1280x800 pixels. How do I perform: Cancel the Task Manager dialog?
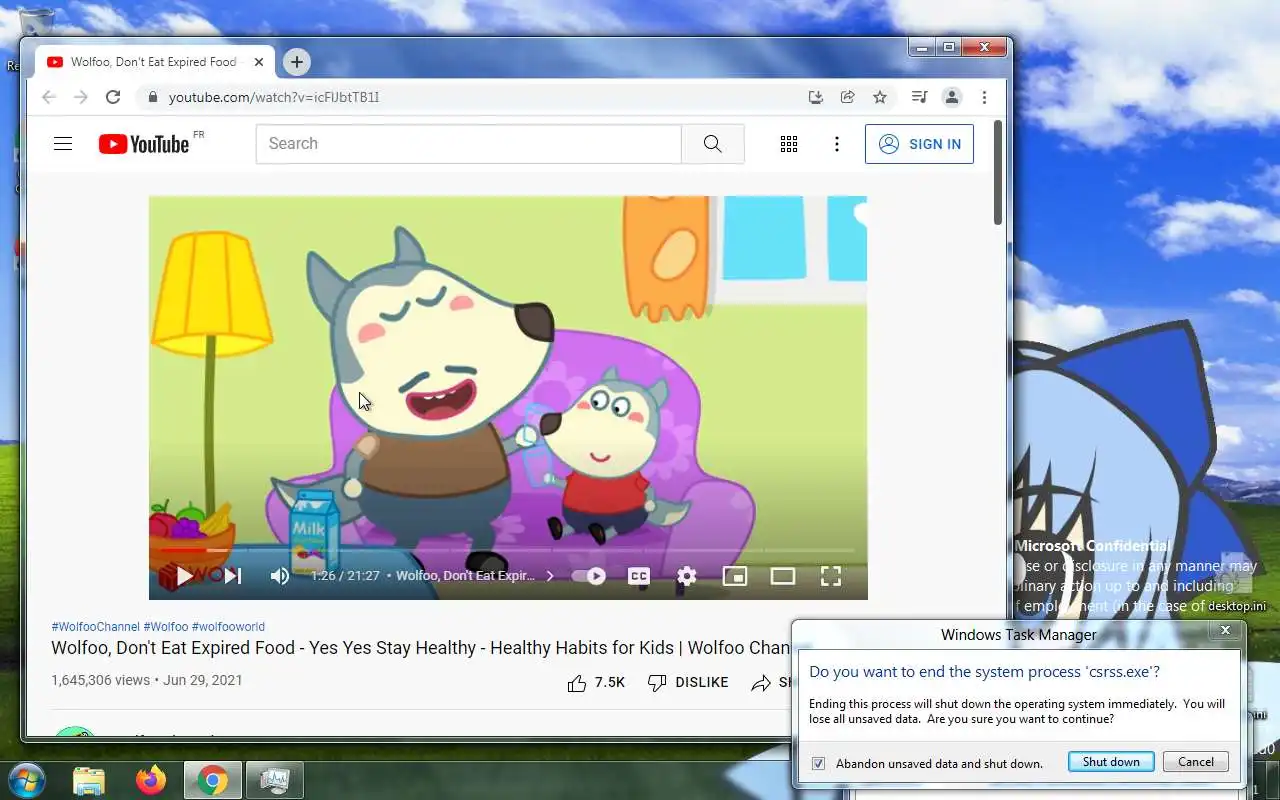click(1196, 762)
